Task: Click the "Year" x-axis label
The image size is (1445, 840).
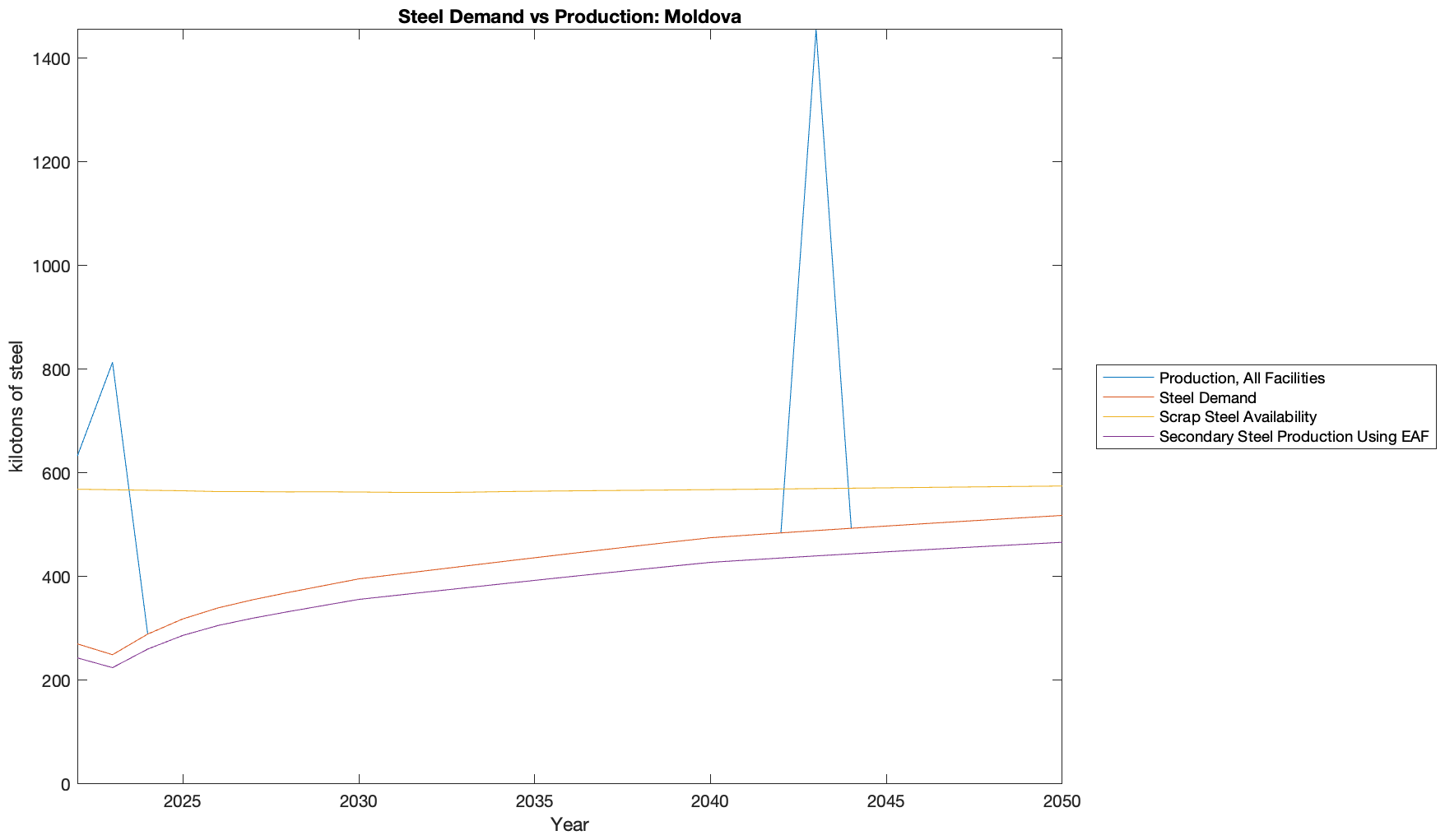Action: (x=569, y=824)
